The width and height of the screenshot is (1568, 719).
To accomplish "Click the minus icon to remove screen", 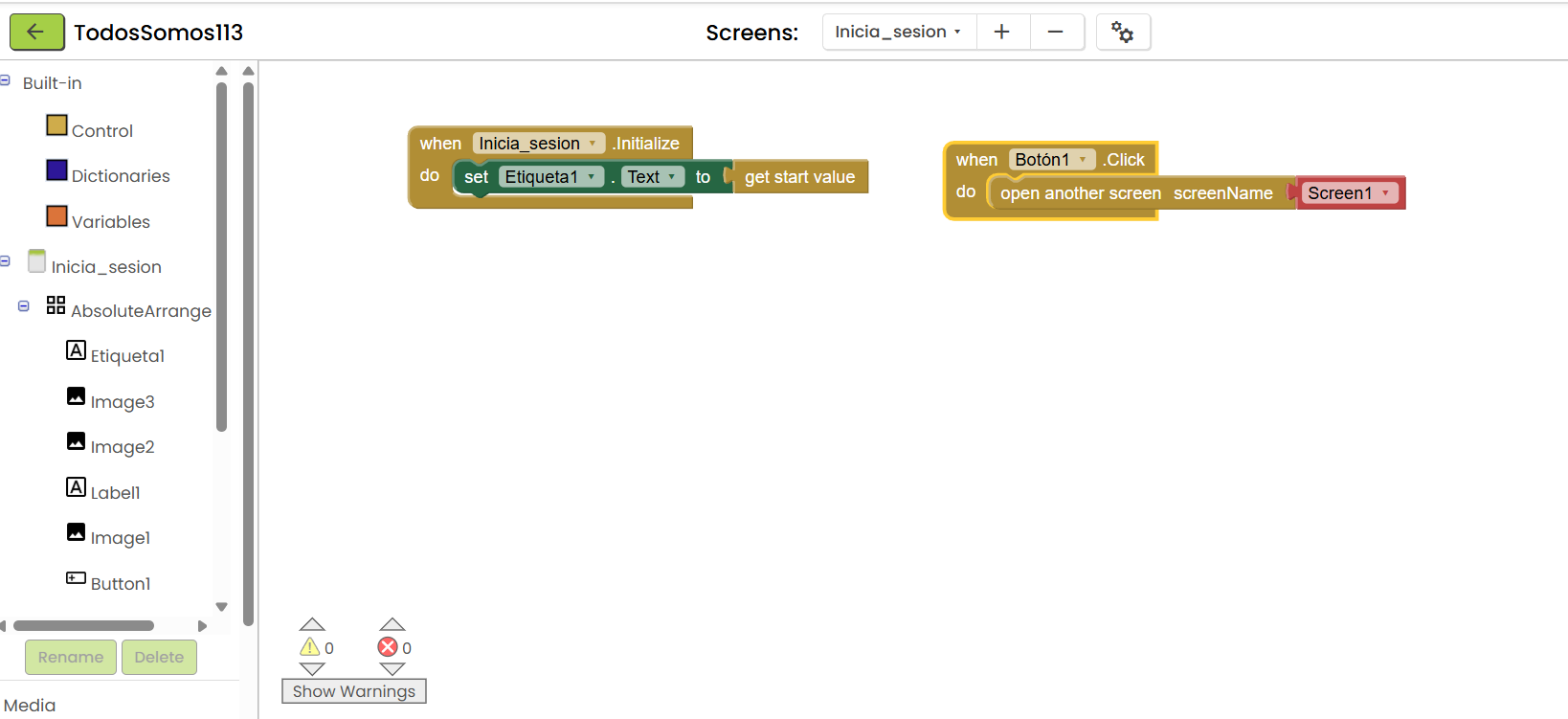I will pos(1055,32).
